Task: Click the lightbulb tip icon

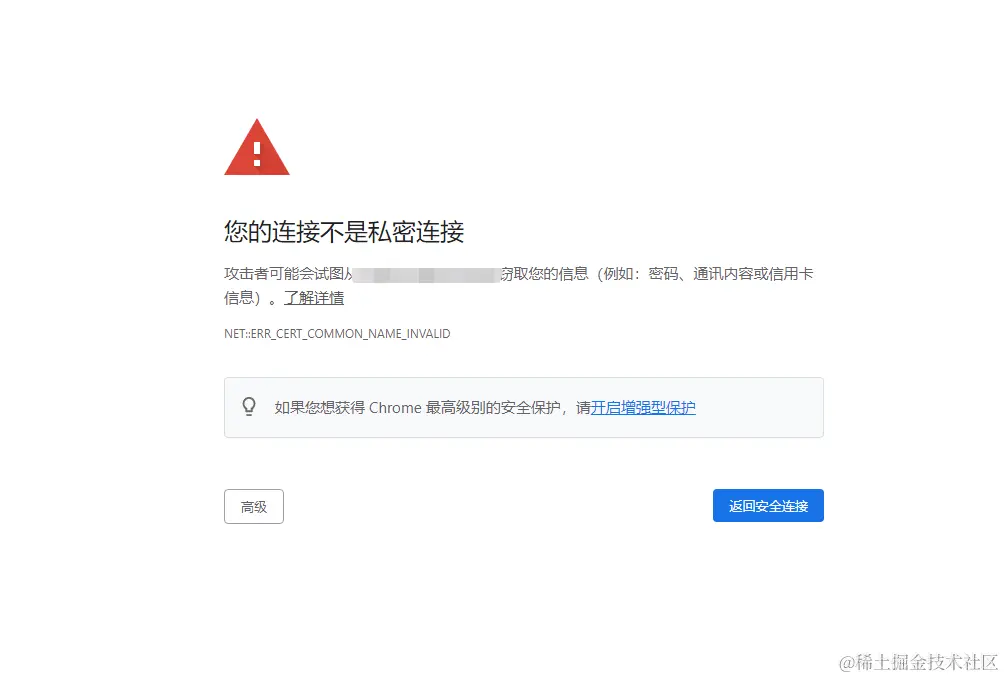Action: pyautogui.click(x=249, y=407)
